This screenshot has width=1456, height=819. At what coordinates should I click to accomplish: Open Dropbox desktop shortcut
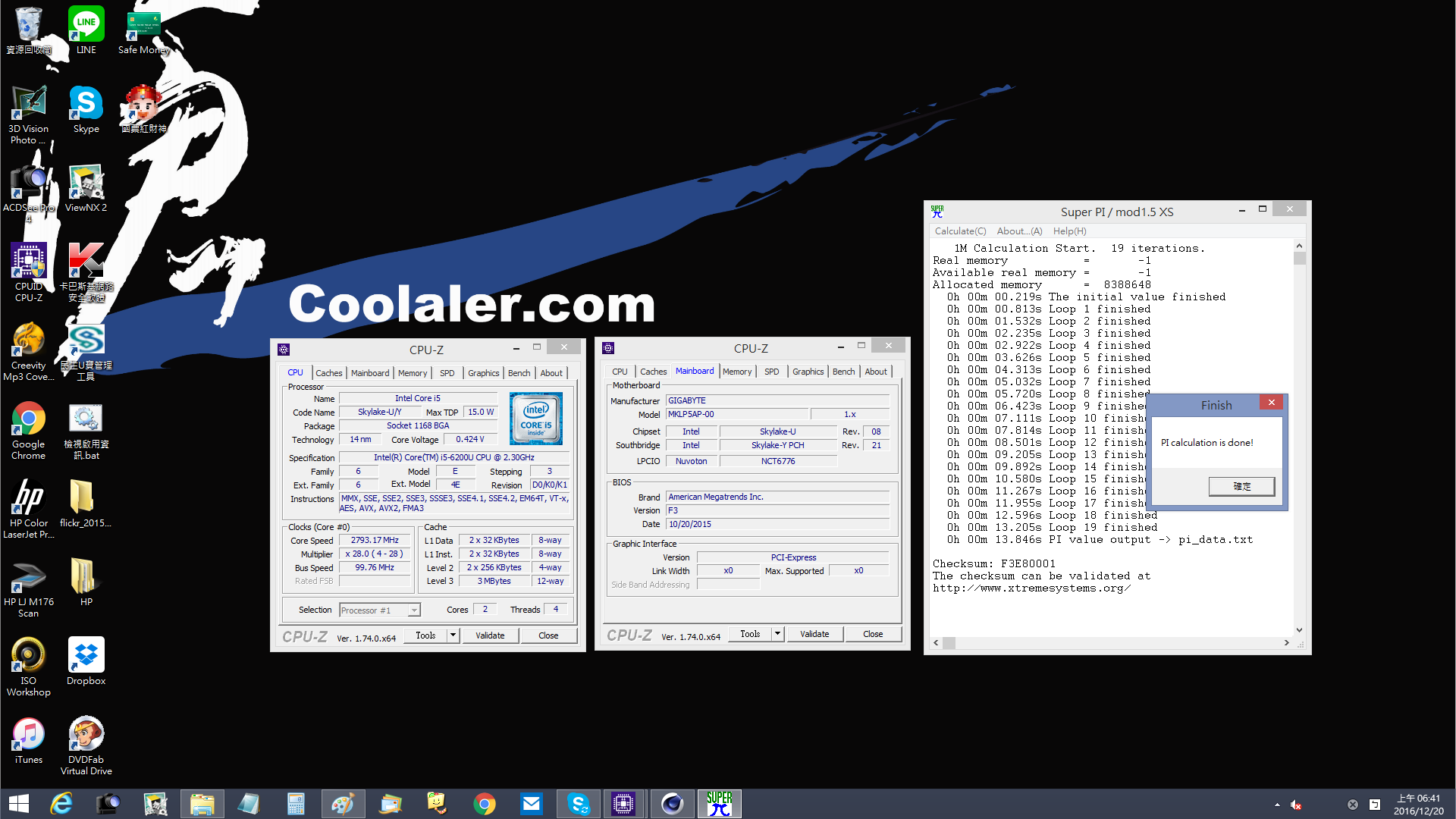coord(86,661)
